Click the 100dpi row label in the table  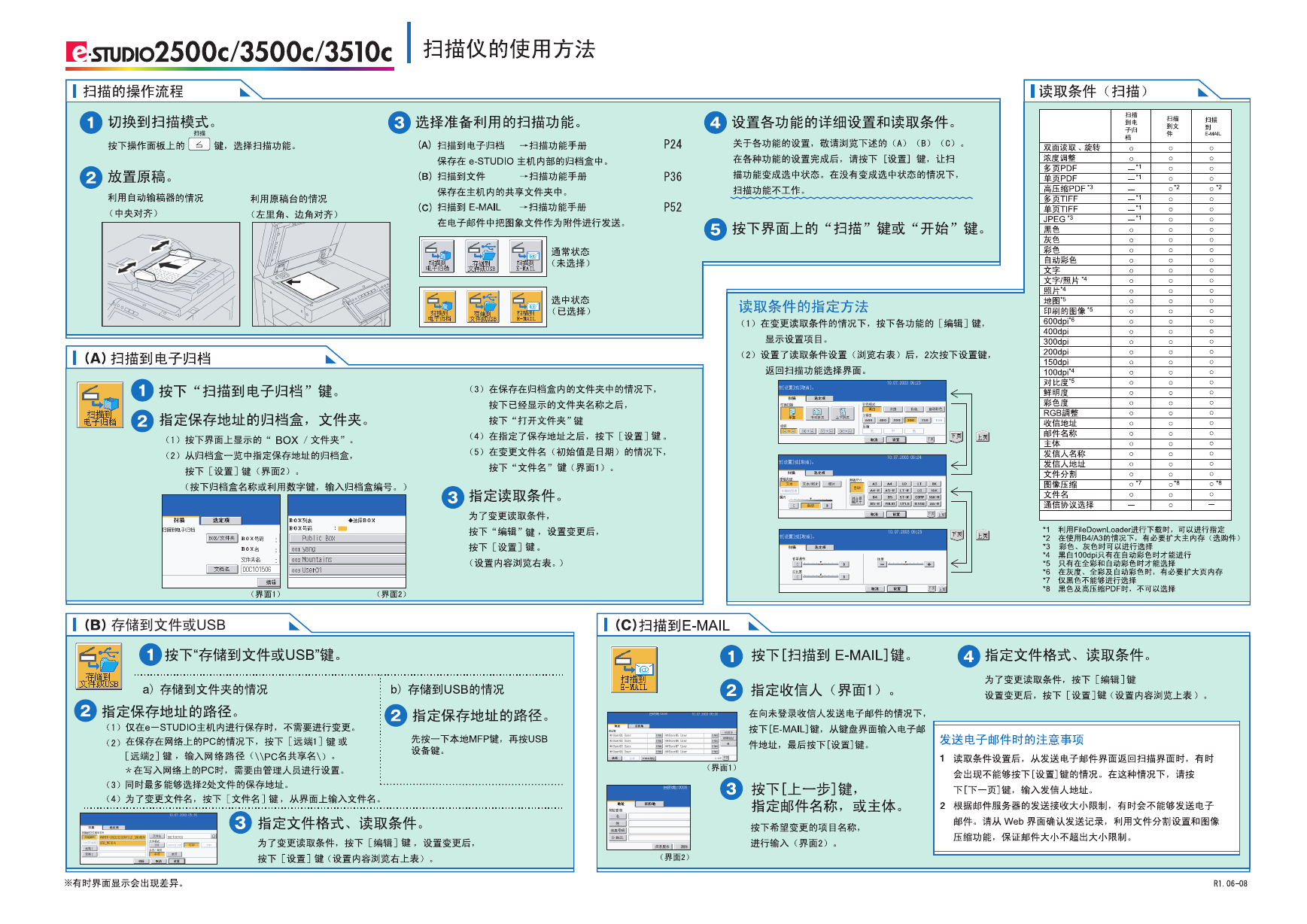point(1059,372)
